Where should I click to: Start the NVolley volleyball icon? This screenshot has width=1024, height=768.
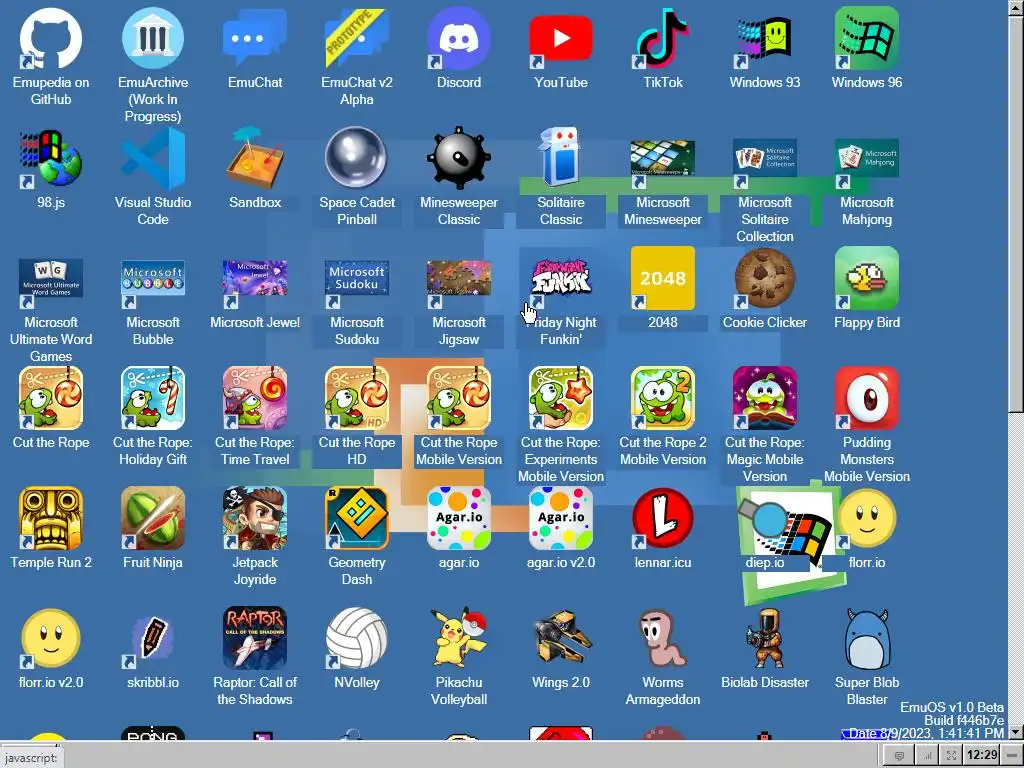tap(357, 638)
